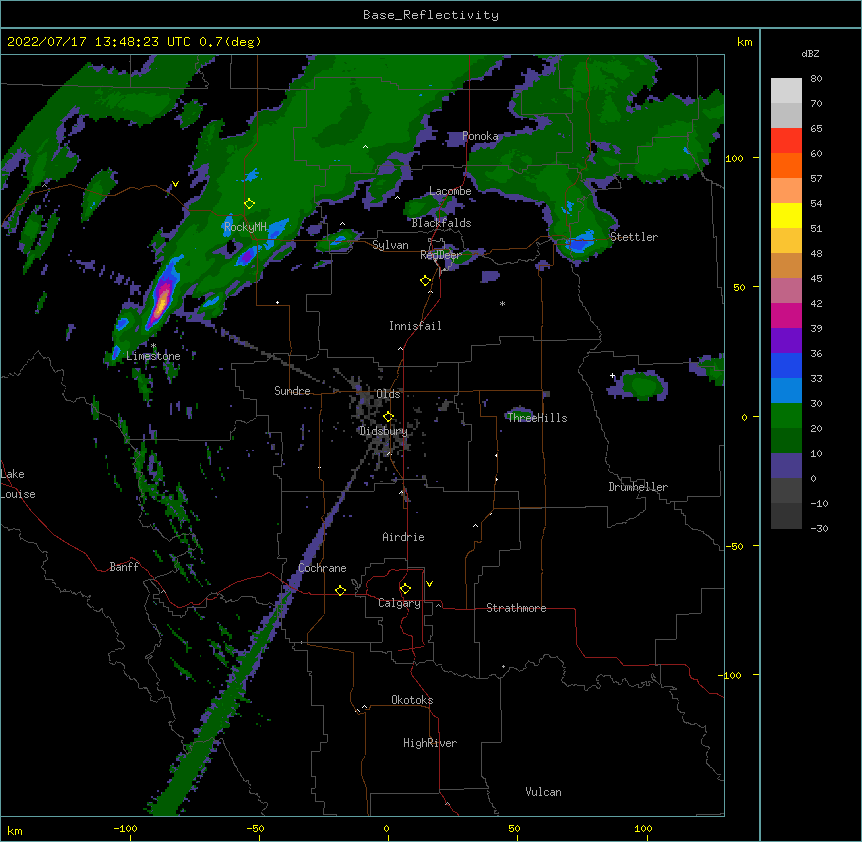Screen dimensions: 862x842
Task: Click the Base_Reflectivity title
Action: [x=431, y=15]
